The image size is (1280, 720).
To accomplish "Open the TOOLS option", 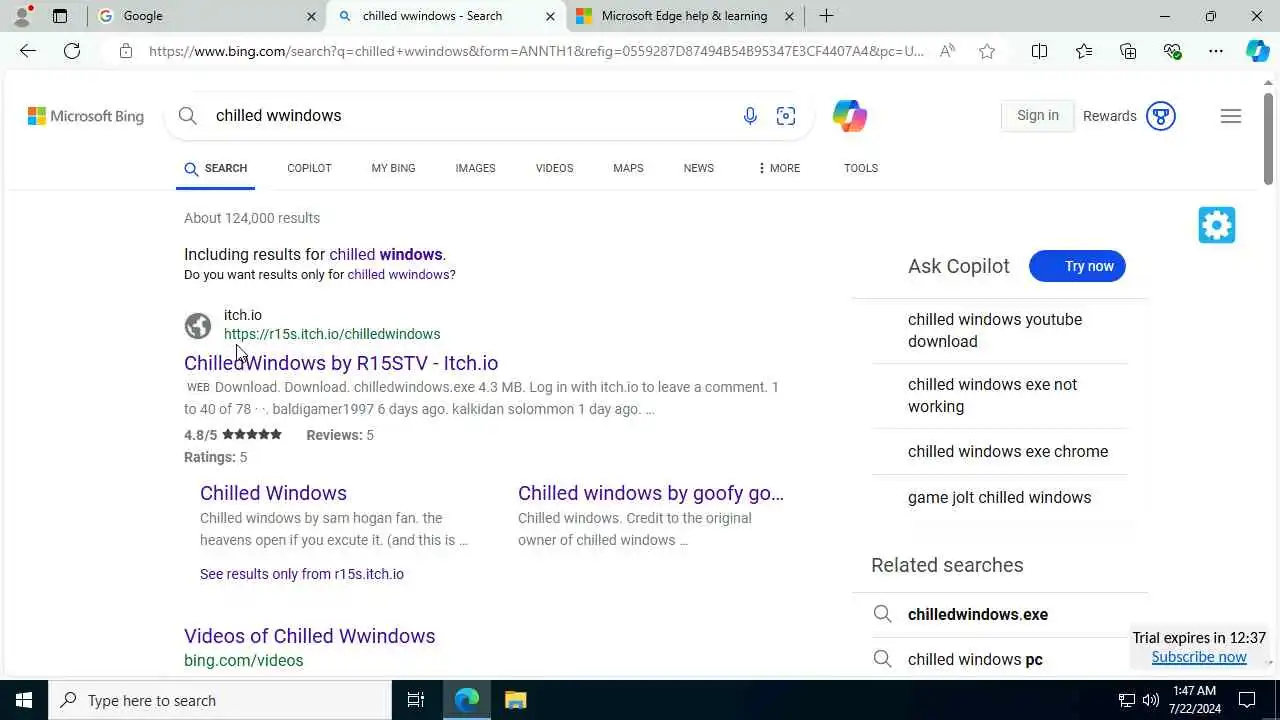I will coord(860,168).
